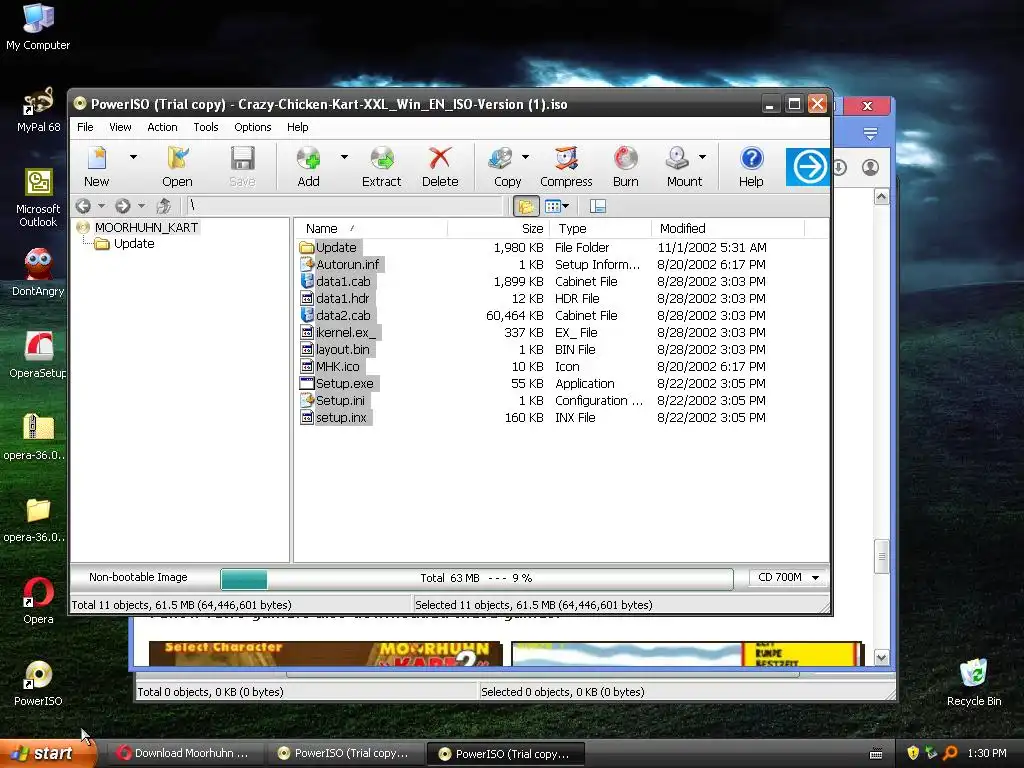
Task: Open the MyPal 68 desktop shortcut
Action: click(38, 110)
